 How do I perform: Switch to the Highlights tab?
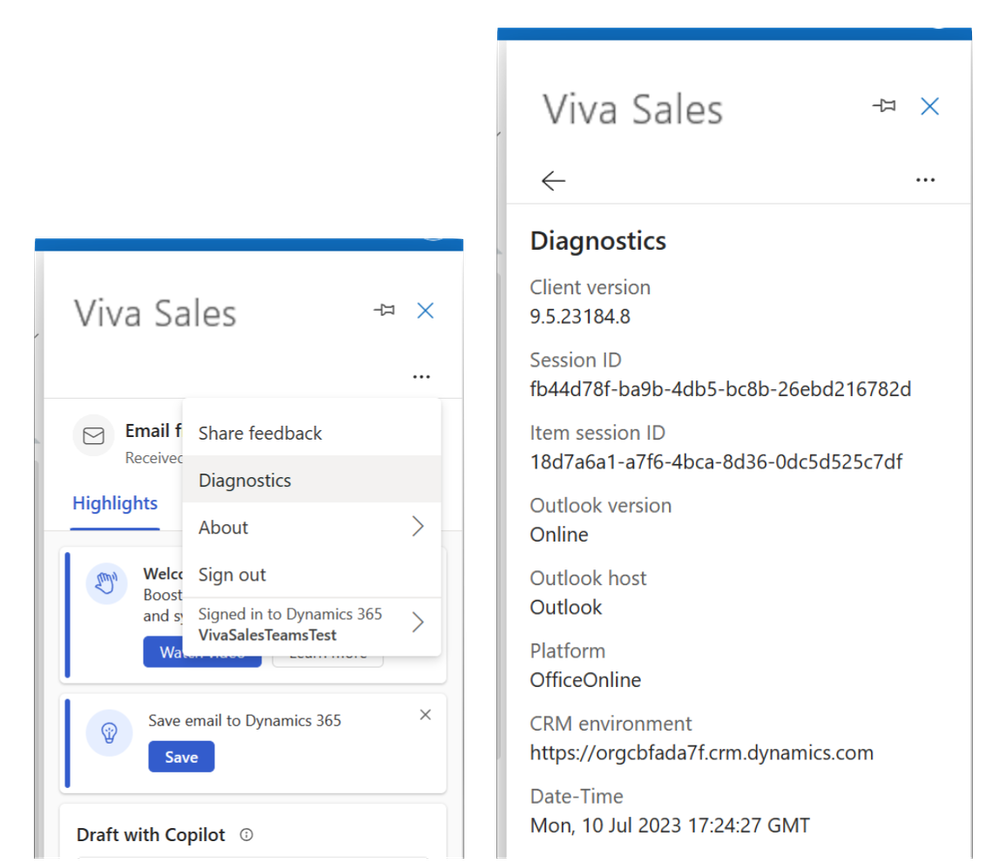pyautogui.click(x=115, y=503)
